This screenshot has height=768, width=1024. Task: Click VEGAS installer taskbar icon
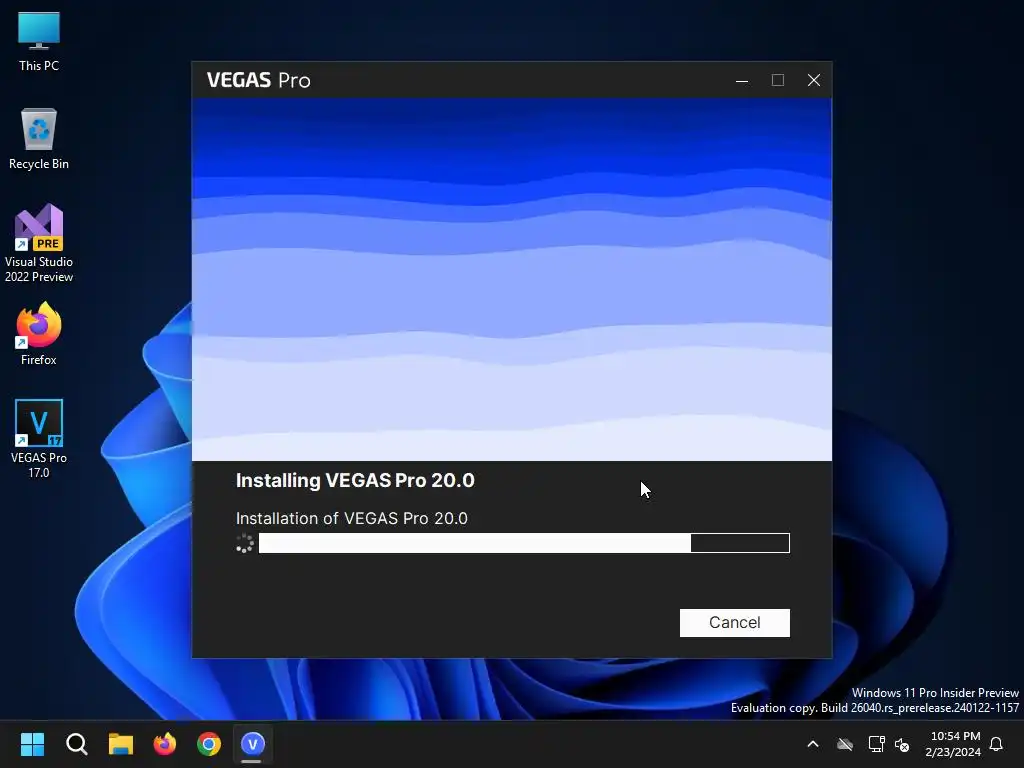click(253, 744)
